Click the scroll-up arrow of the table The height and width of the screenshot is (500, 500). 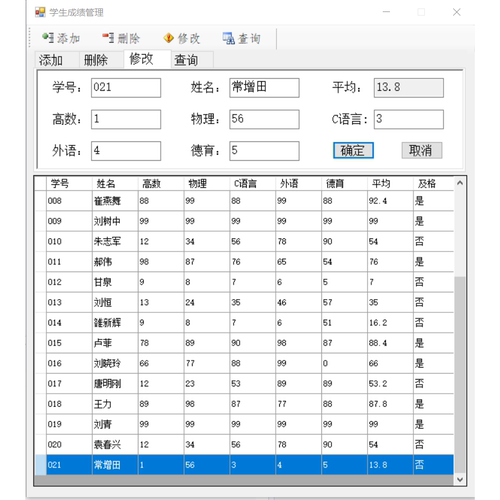(460, 183)
